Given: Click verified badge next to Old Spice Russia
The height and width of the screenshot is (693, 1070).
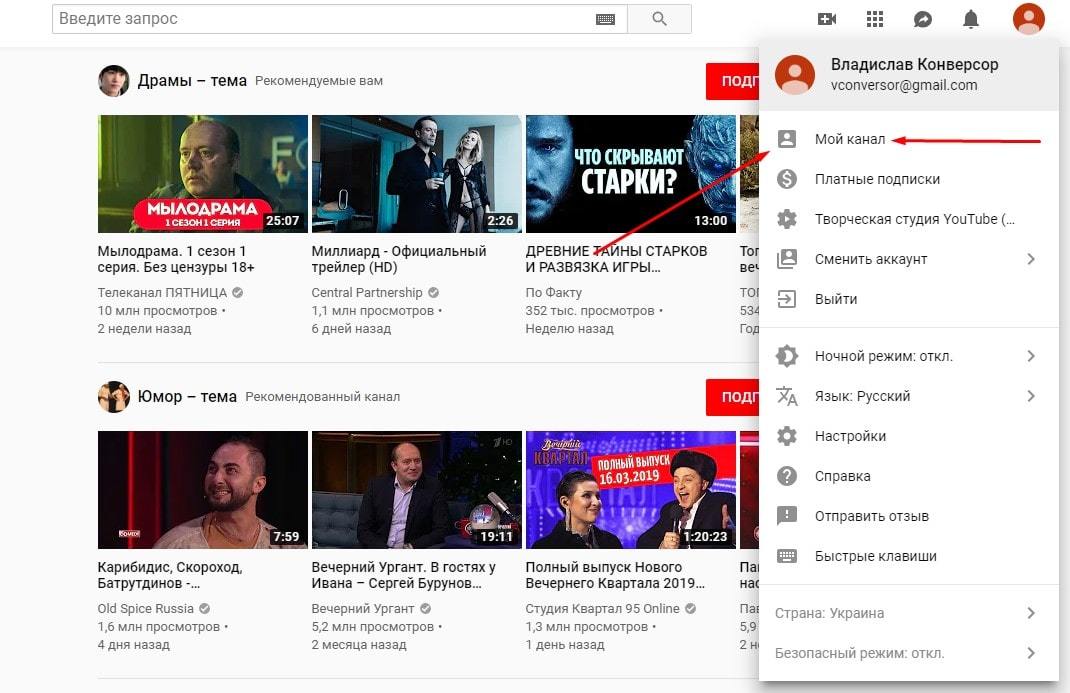Looking at the screenshot, I should 204,608.
